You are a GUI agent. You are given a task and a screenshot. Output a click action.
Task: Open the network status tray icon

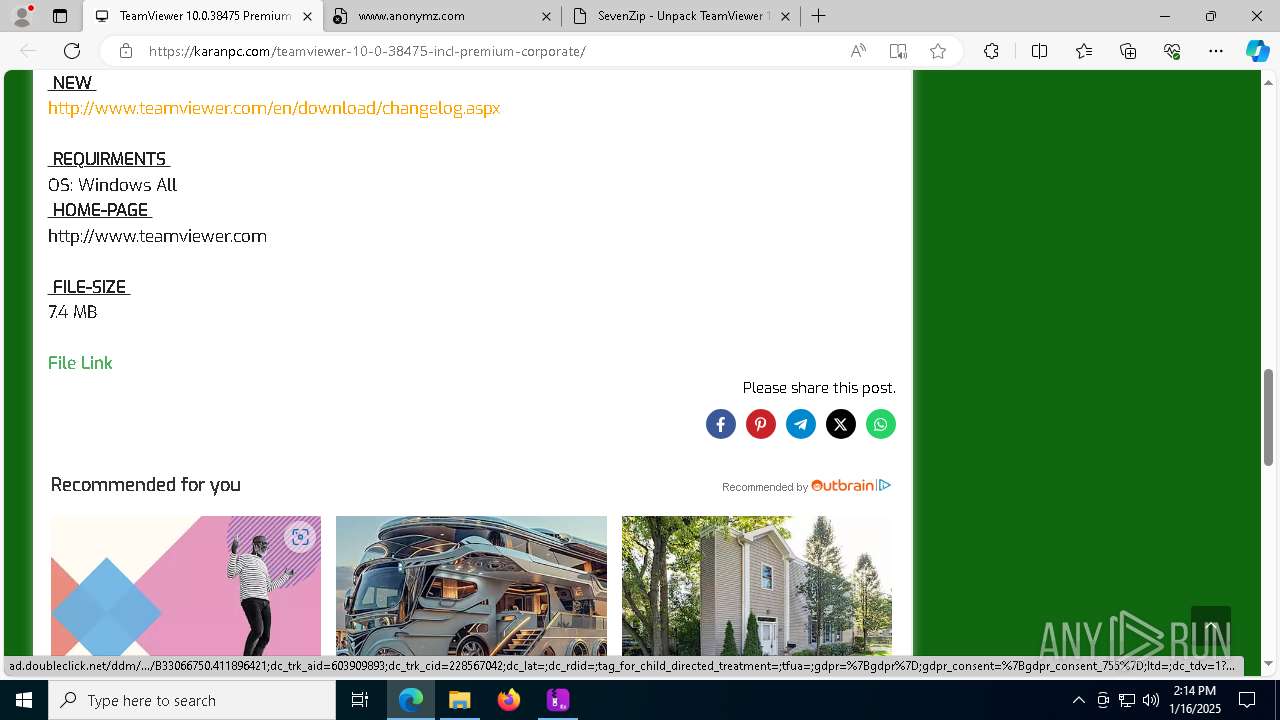(1127, 700)
